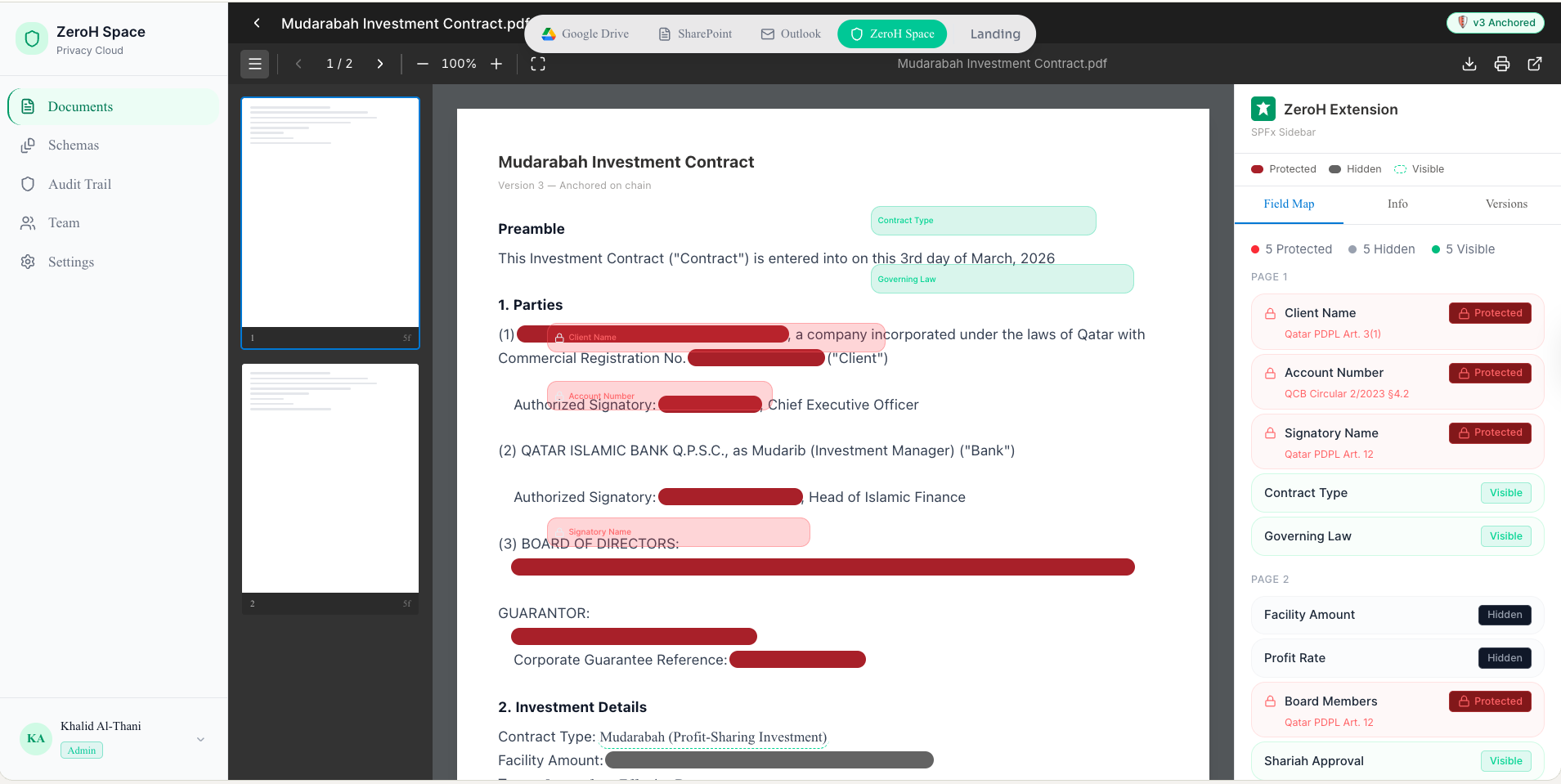Click Visible badge on Contract Type
The height and width of the screenshot is (784, 1561).
[x=1505, y=493]
